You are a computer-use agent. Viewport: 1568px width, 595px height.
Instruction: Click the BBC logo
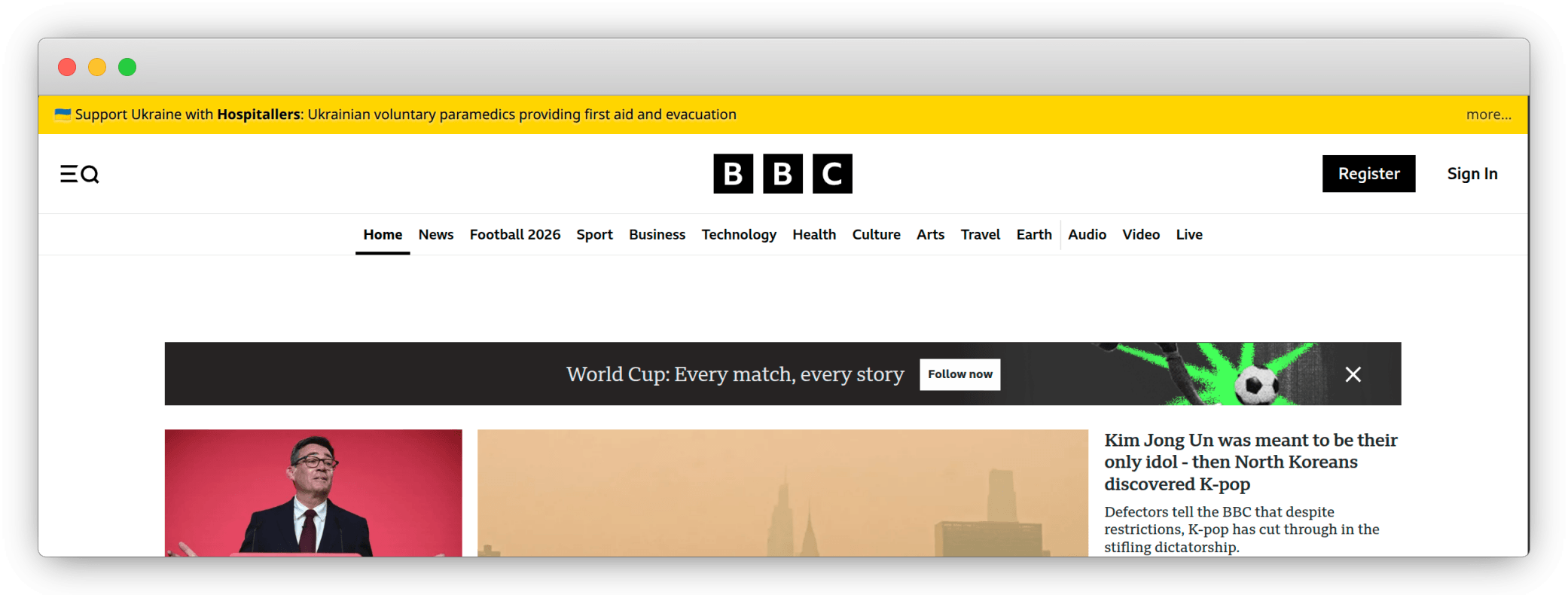click(x=782, y=174)
